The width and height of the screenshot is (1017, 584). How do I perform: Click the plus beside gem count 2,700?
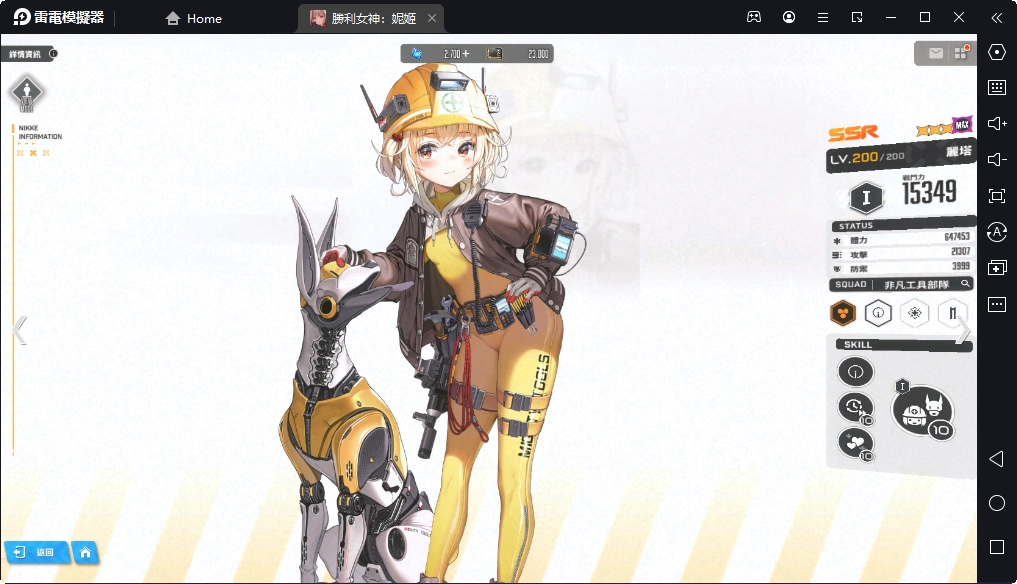[465, 54]
